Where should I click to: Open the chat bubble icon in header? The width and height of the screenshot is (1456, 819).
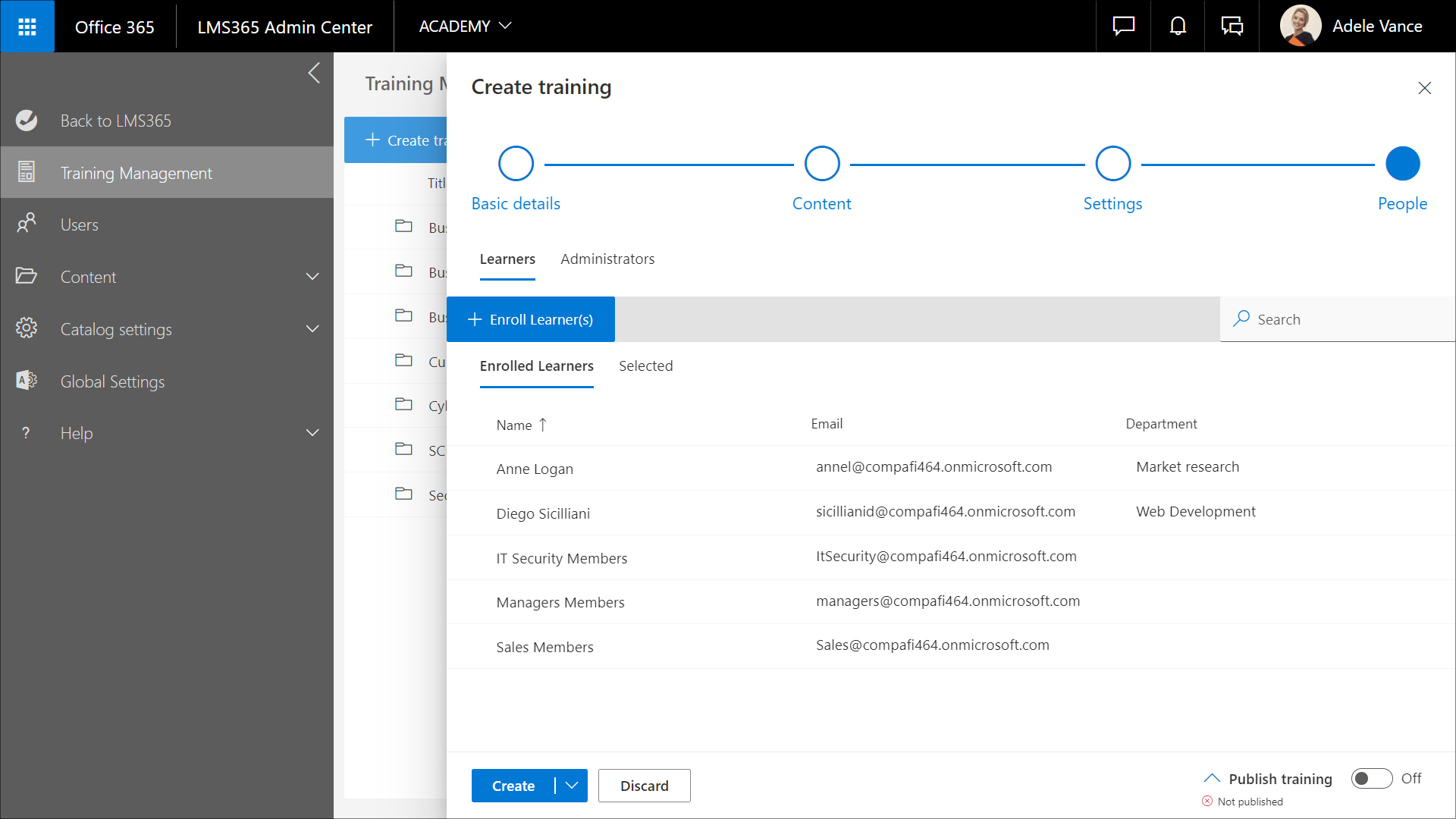click(1123, 27)
